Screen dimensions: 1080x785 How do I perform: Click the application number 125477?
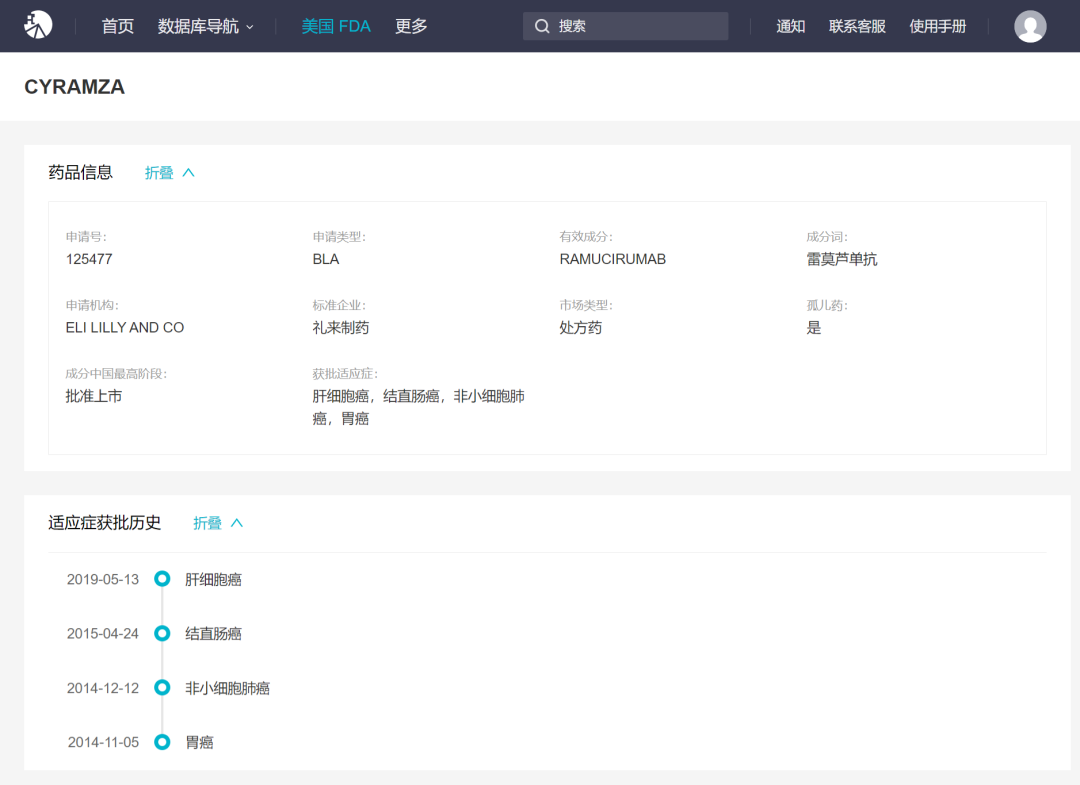point(89,259)
